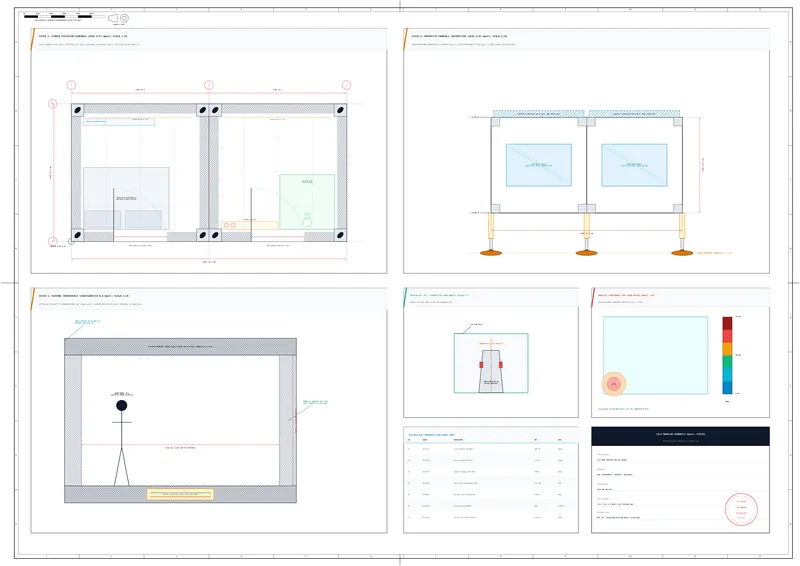Click the first row of the components table
Screen dimensions: 800x566
pos(491,449)
